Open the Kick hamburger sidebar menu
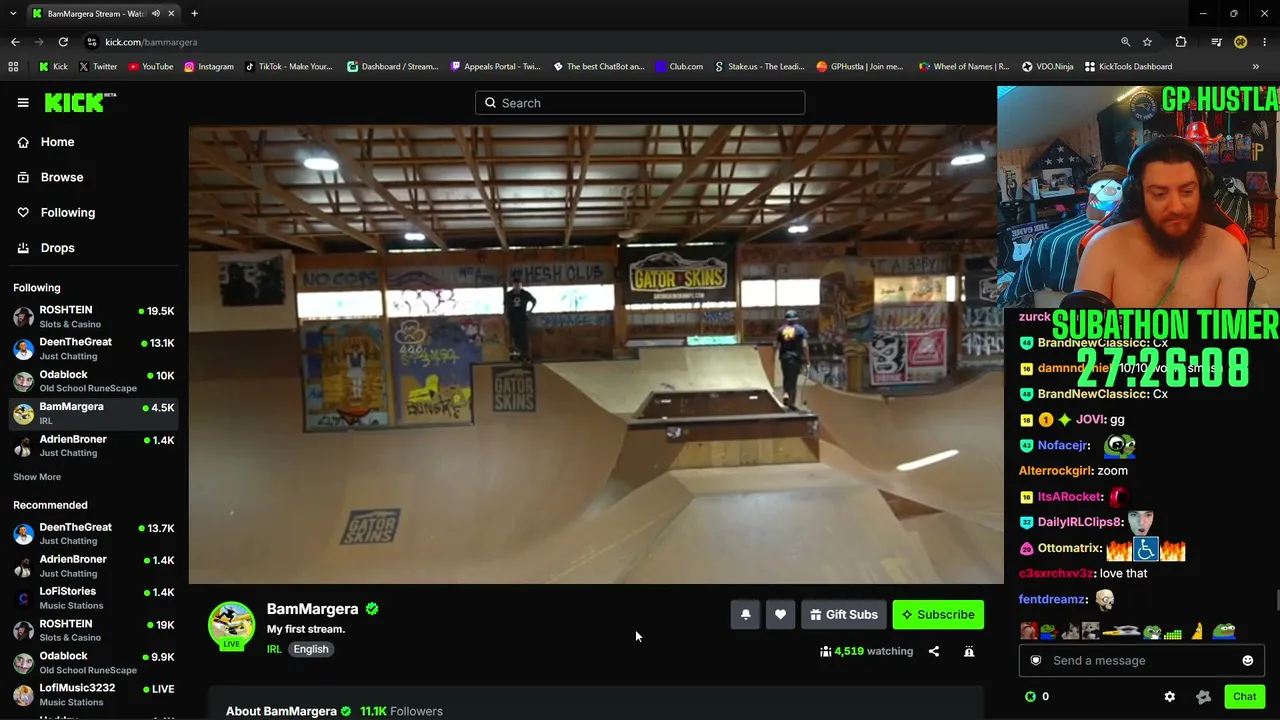This screenshot has width=1280, height=720. click(23, 102)
